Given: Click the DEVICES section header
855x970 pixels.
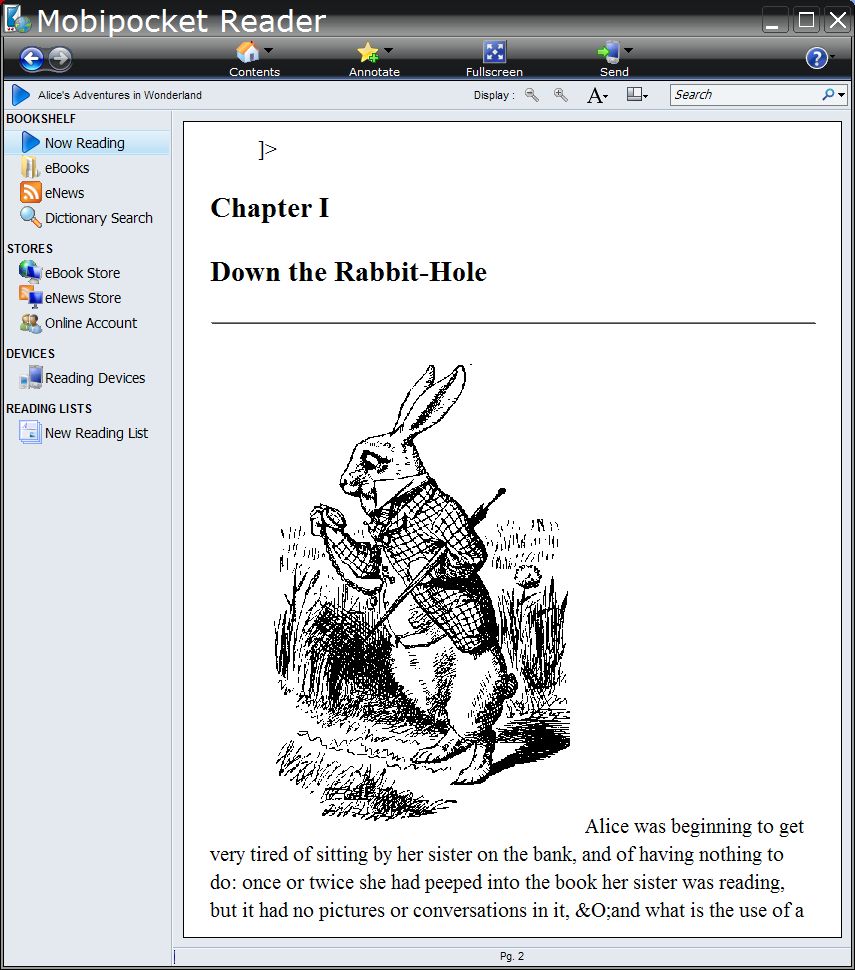Looking at the screenshot, I should [x=30, y=354].
